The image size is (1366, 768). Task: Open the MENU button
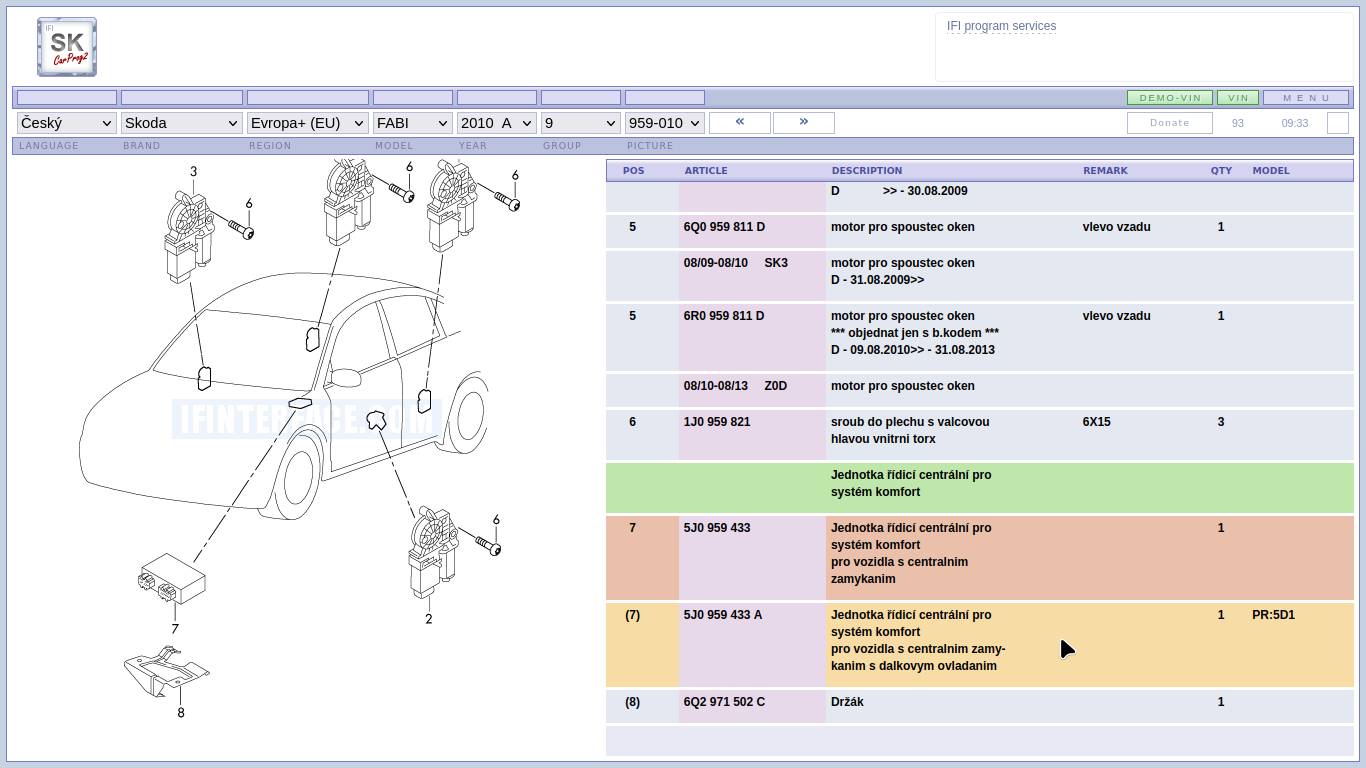point(1306,98)
